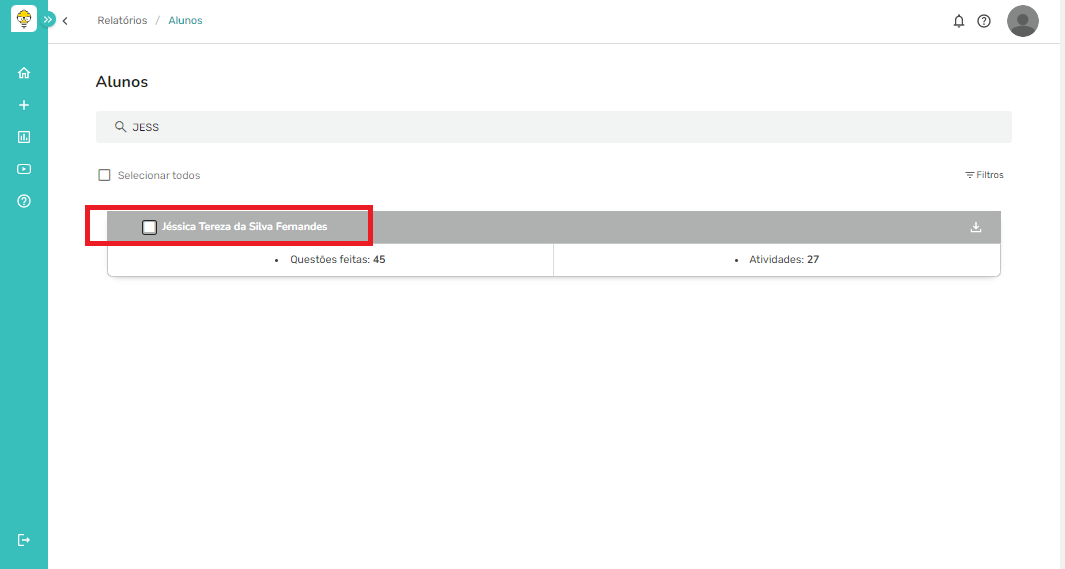The width and height of the screenshot is (1065, 569).
Task: Select student Jéssica Tereza da Silva Fernandes
Action: pos(245,227)
